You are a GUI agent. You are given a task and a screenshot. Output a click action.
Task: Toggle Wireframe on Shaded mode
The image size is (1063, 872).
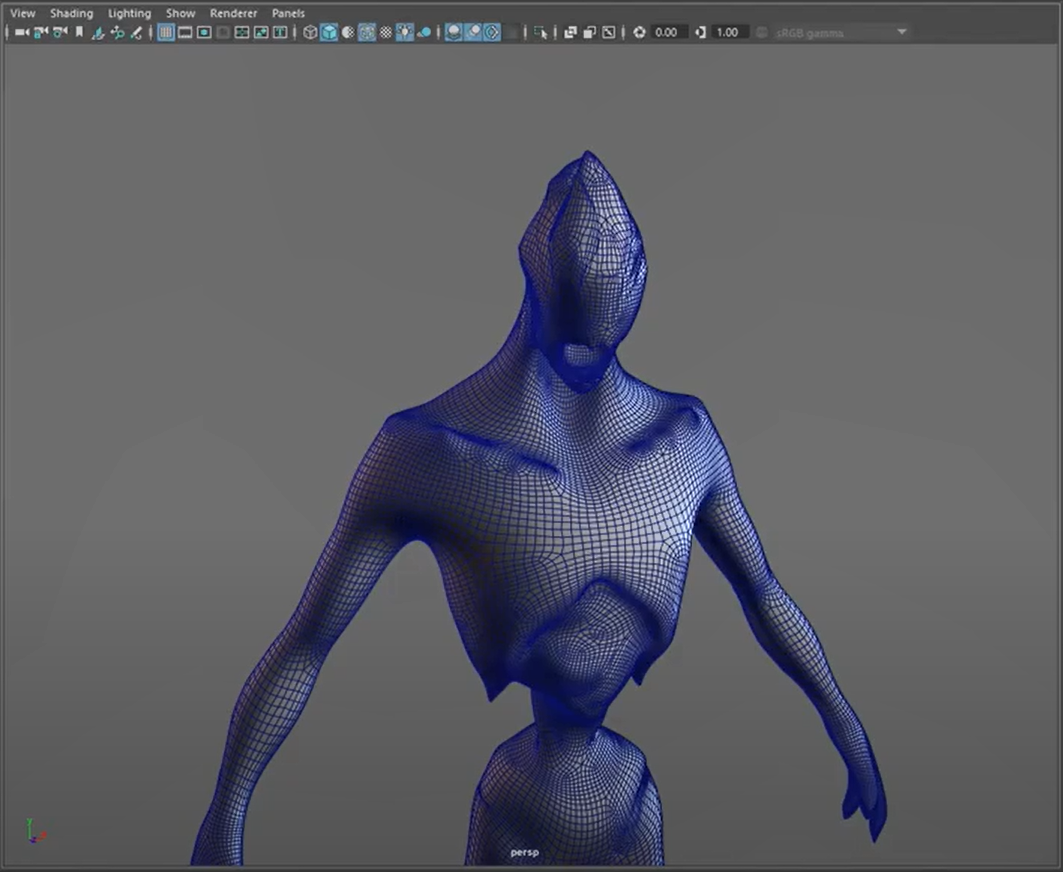(x=367, y=32)
